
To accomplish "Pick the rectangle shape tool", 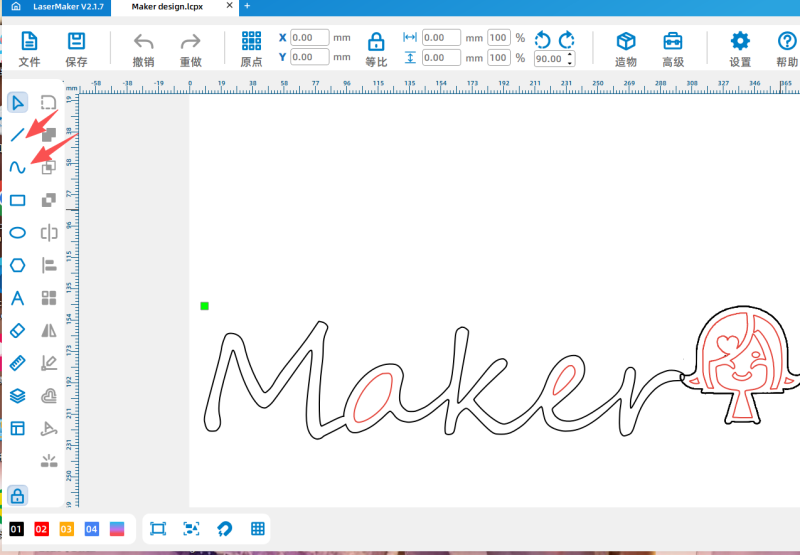I will [x=17, y=200].
